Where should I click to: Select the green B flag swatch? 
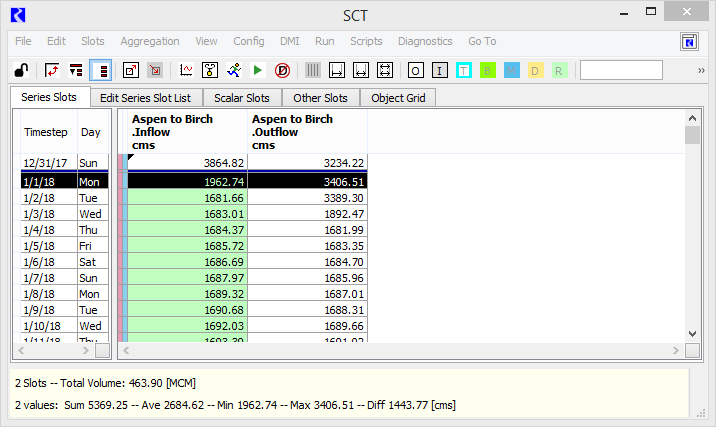(488, 70)
